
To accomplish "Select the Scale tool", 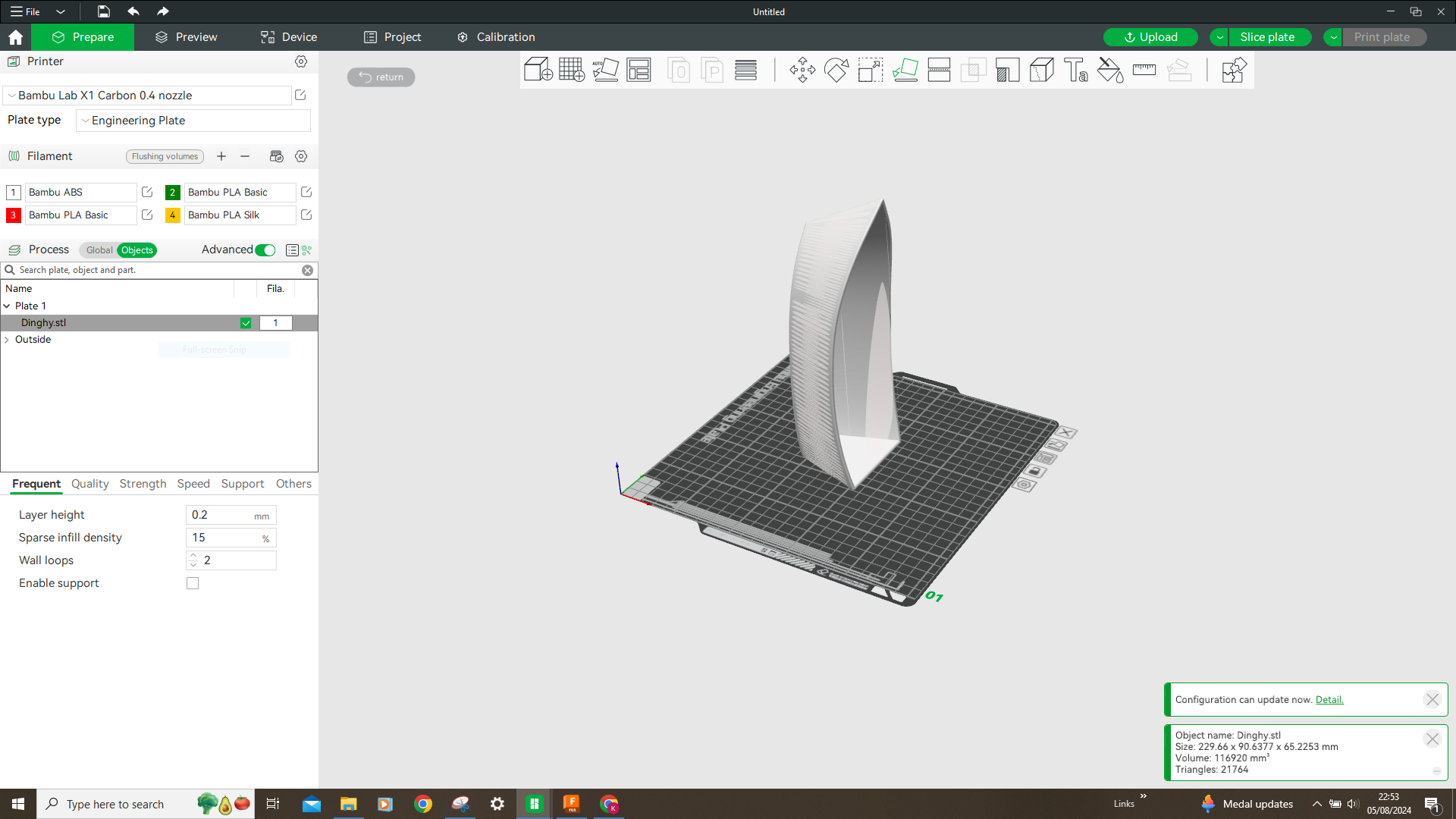I will point(871,70).
